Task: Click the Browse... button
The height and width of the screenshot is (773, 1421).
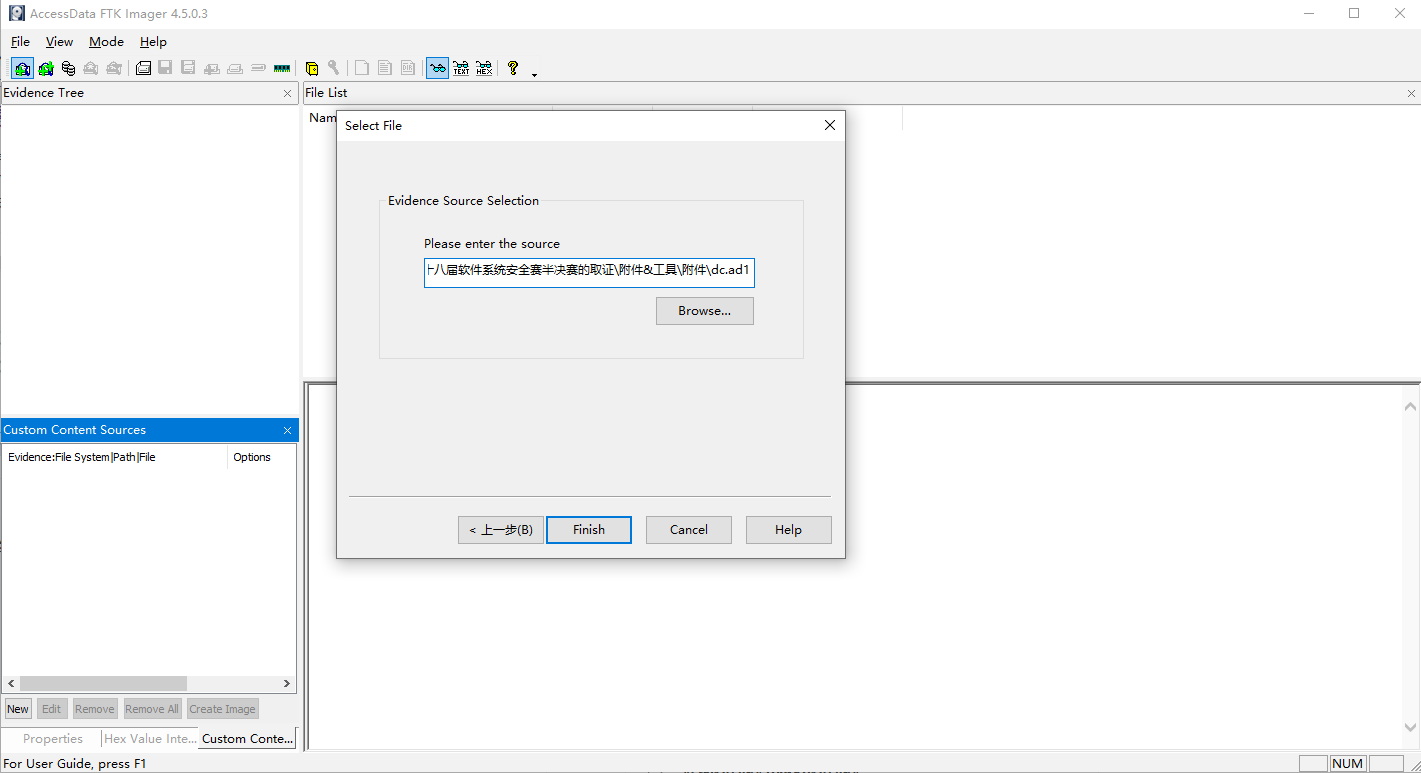Action: pyautogui.click(x=705, y=311)
